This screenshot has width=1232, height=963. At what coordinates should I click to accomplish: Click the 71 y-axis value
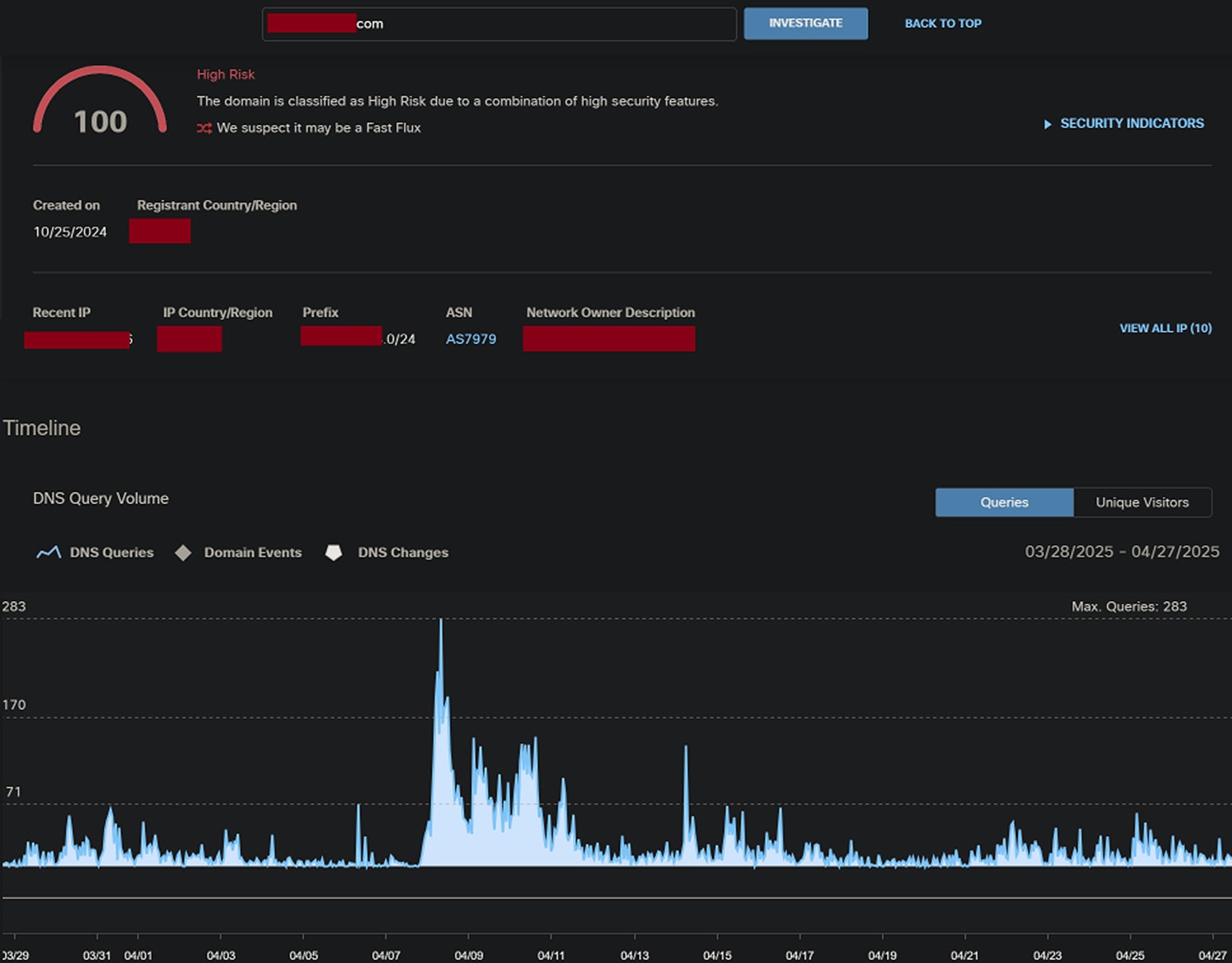tap(13, 792)
